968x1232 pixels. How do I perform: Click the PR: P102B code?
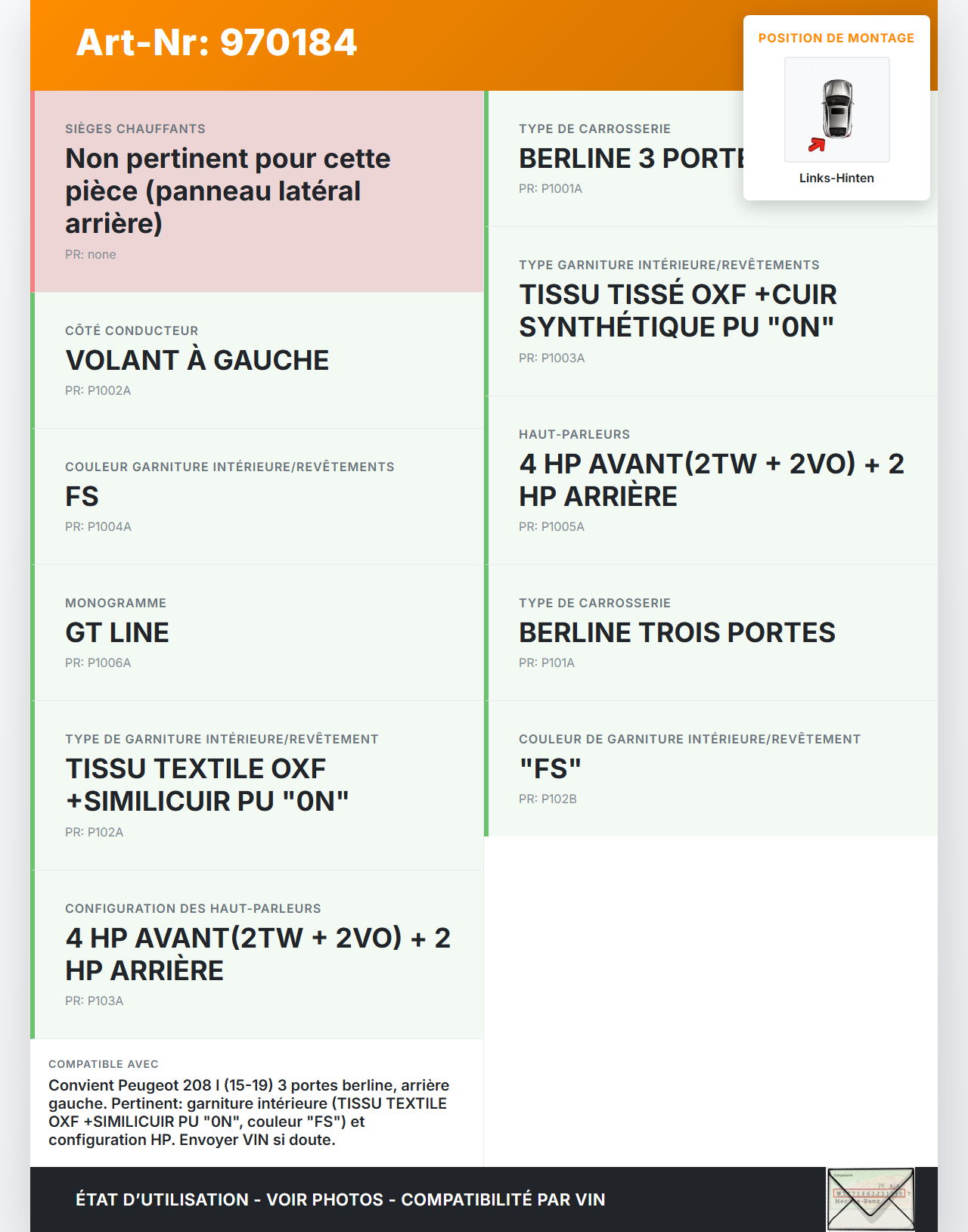[x=548, y=799]
